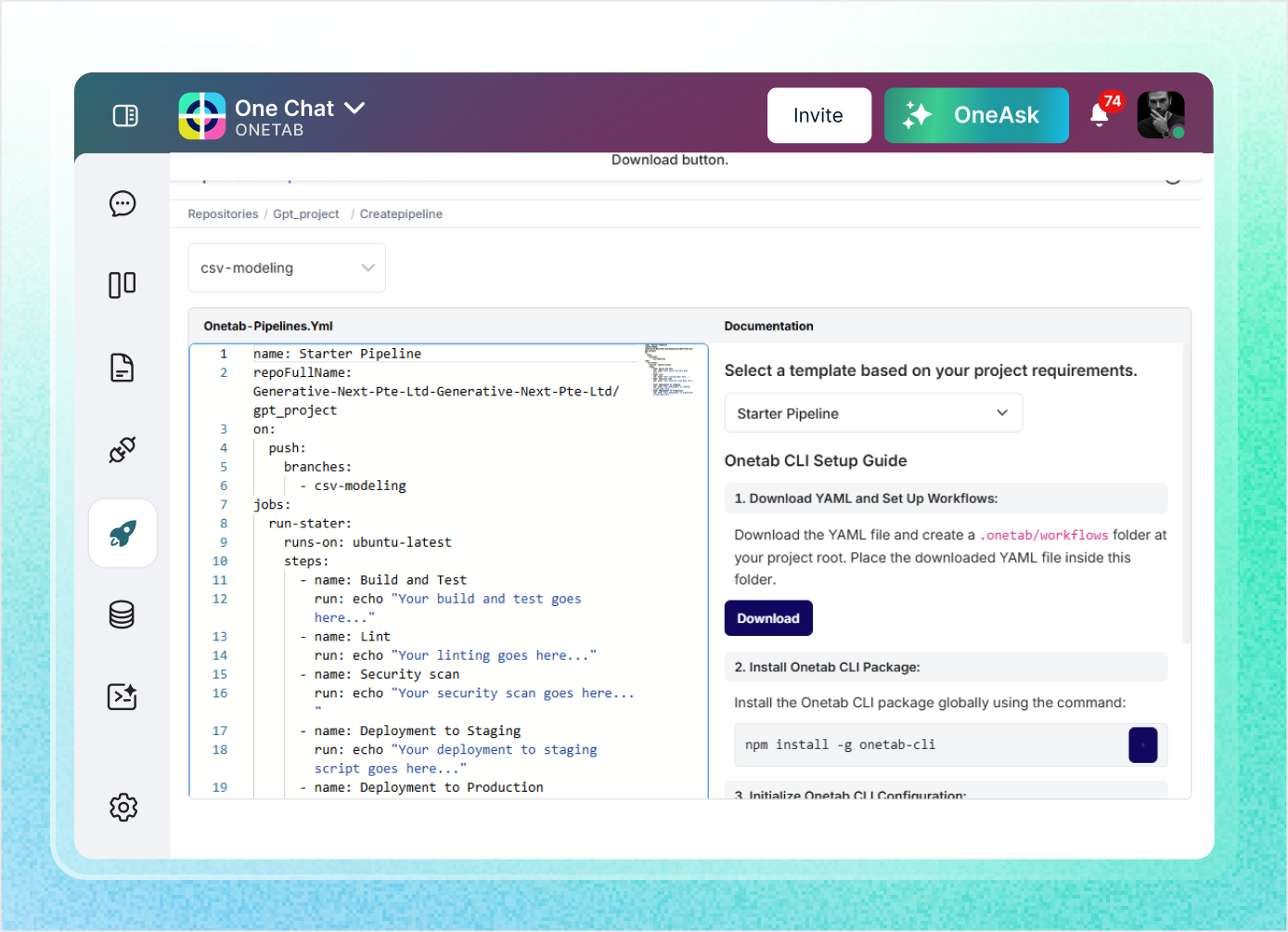Screen dimensions: 1288x932
Task: Click the '.onetab/workflows' folder path text
Action: click(1044, 536)
